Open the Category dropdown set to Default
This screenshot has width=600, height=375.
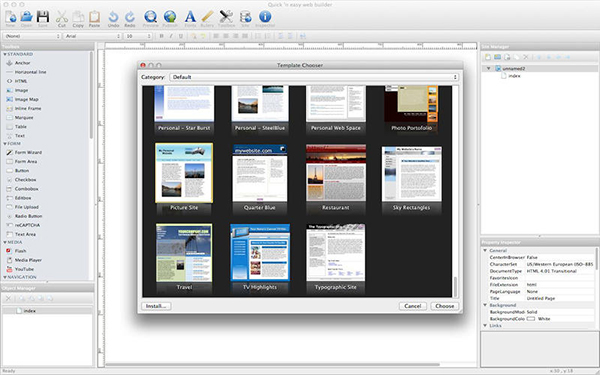314,77
